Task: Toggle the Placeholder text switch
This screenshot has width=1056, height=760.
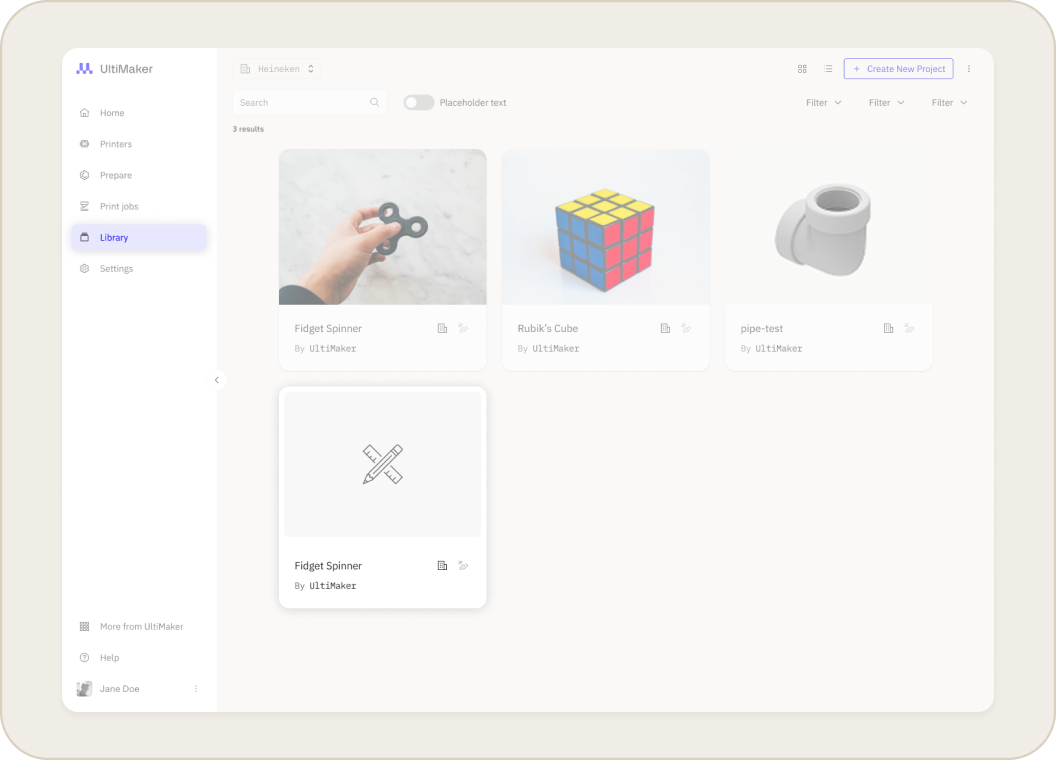Action: 419,102
